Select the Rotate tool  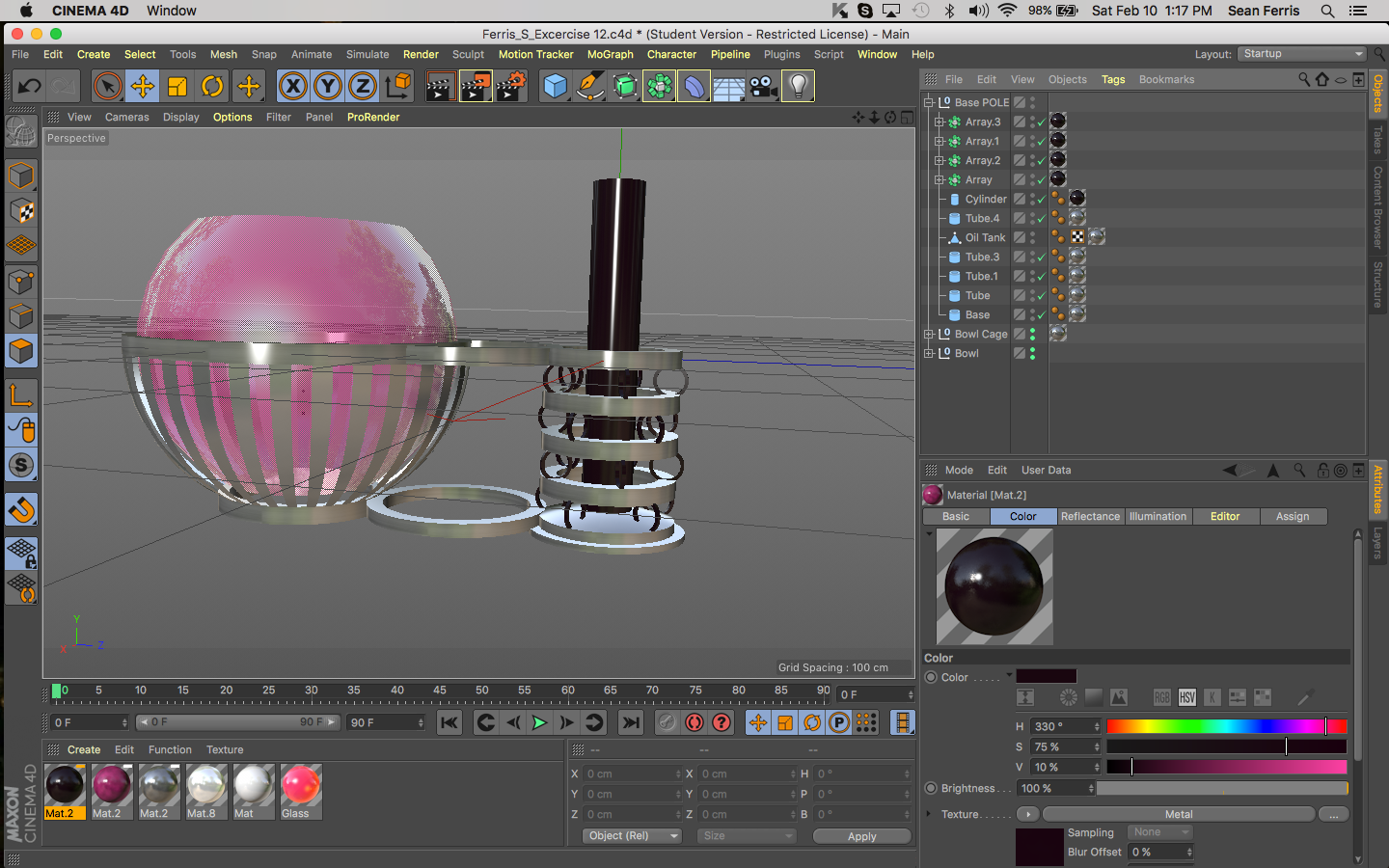coord(212,87)
